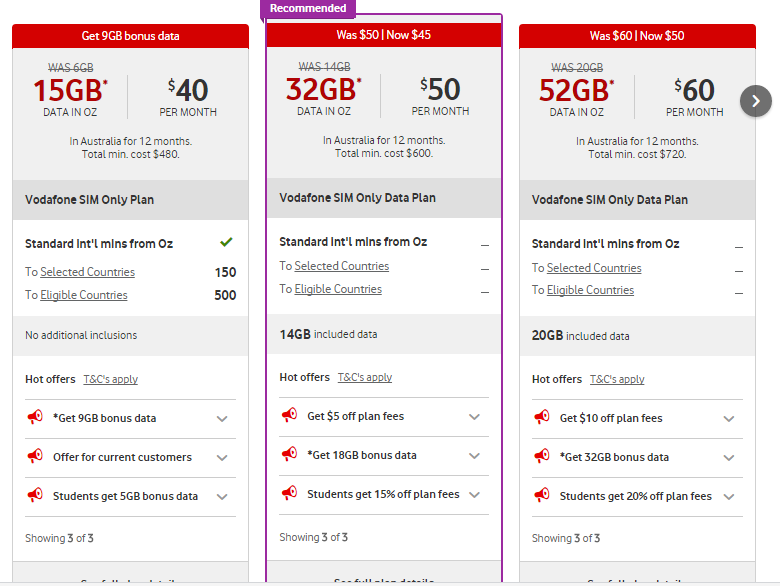The height and width of the screenshot is (586, 780).
Task: Open Eligible Countries link in $40 plan
Action: (x=84, y=295)
